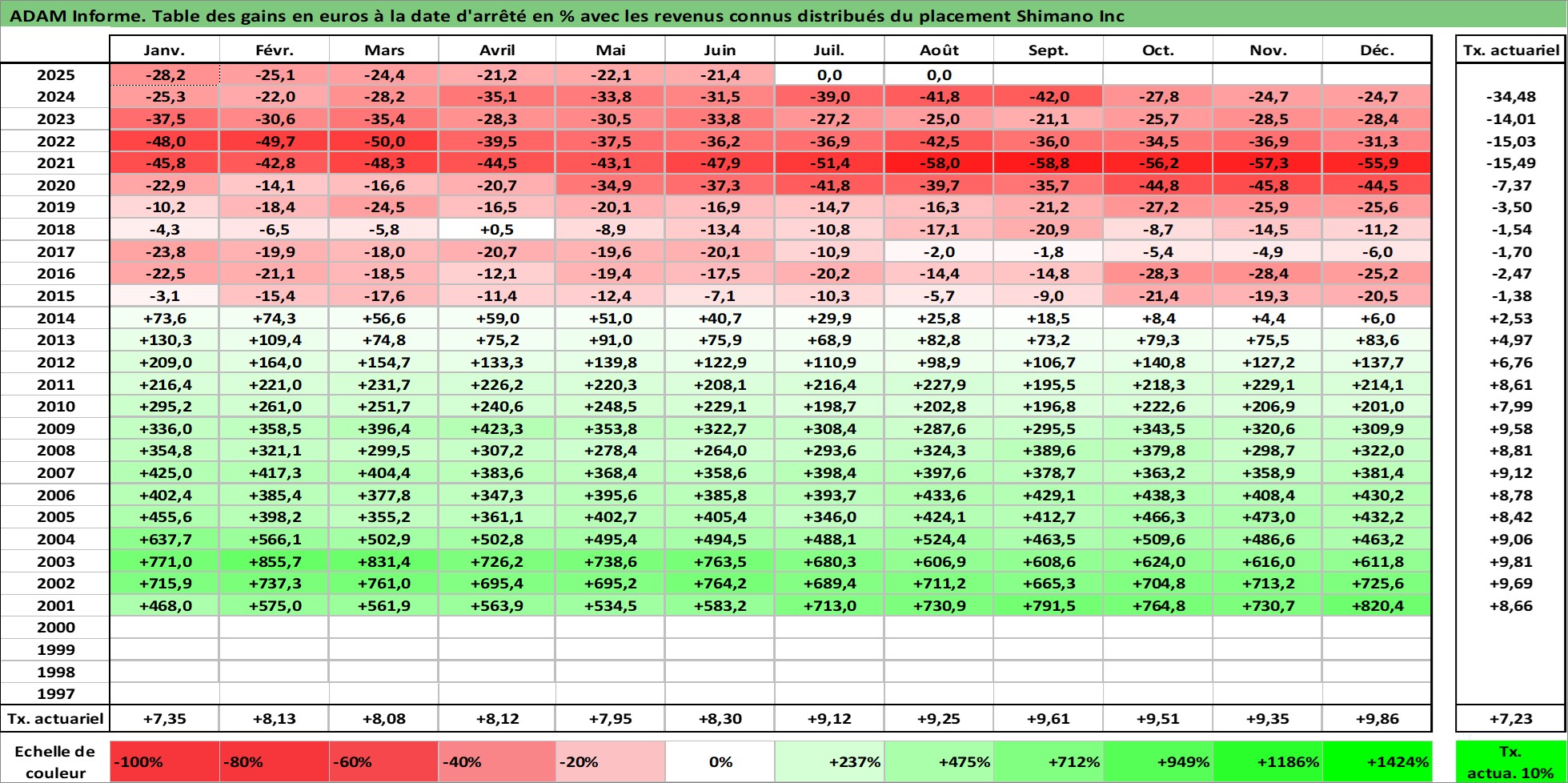The image size is (1568, 783).
Task: Select the -28,2 cell for Janv. 2025
Action: [x=164, y=74]
